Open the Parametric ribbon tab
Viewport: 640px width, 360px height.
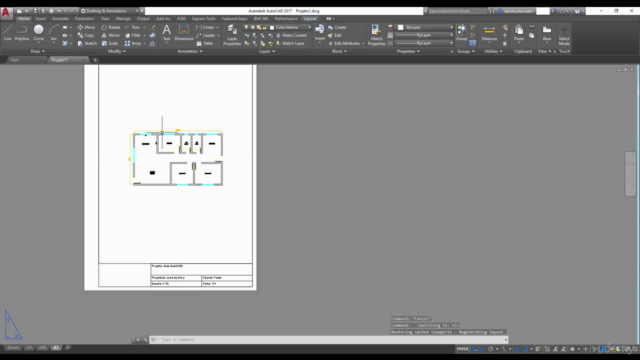84,19
